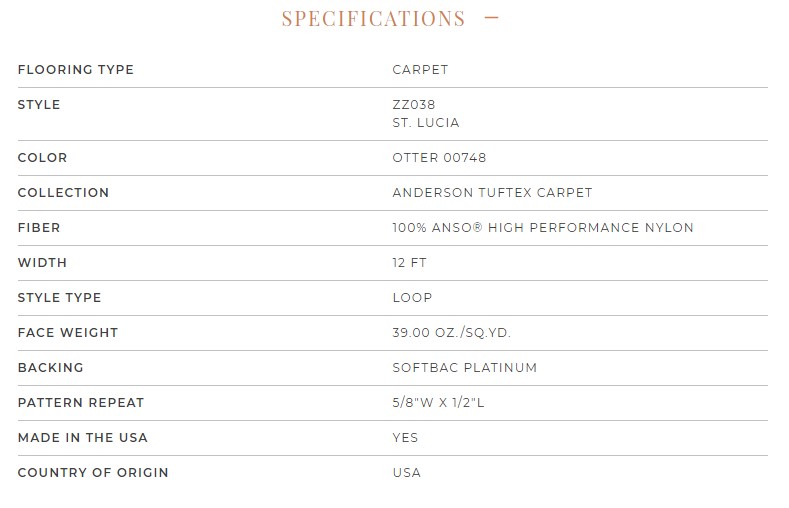Select the OTTER 00748 color value
789x508 pixels.
pyautogui.click(x=439, y=157)
